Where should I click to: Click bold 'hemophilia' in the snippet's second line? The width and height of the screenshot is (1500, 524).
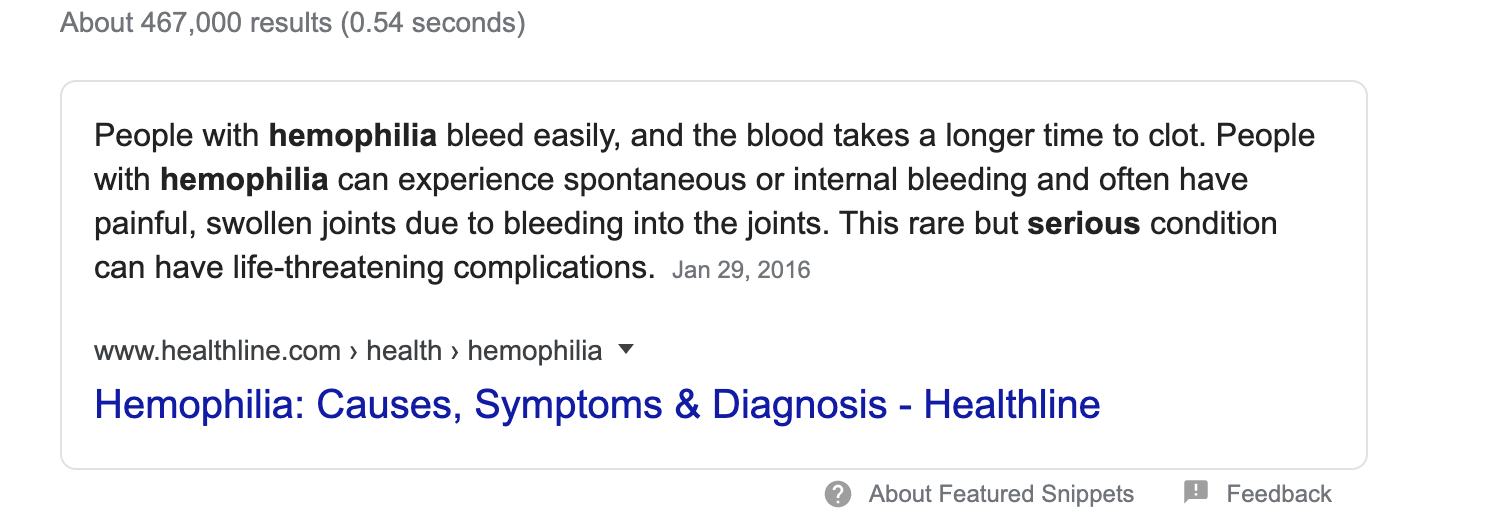click(x=244, y=179)
